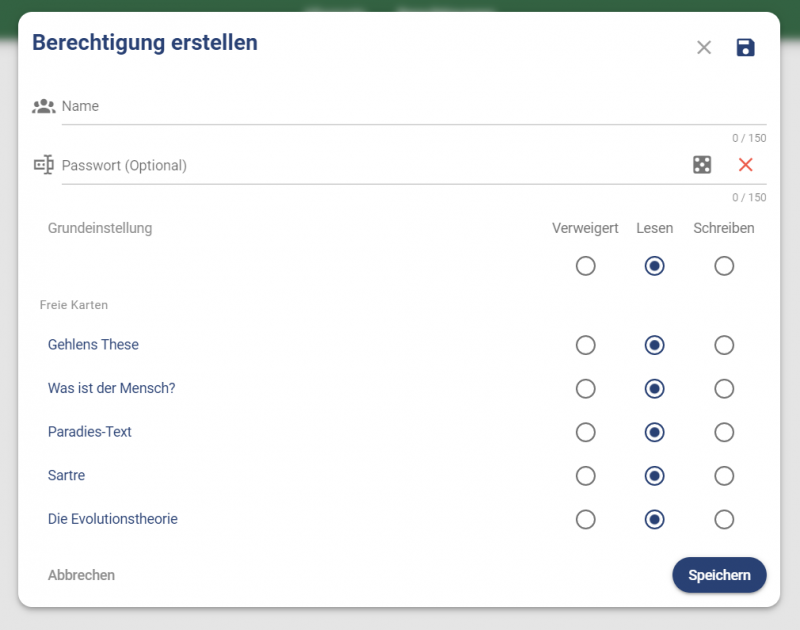Set Grundeinstellung to Verweigert
Screen dimensions: 800x630
tap(586, 266)
